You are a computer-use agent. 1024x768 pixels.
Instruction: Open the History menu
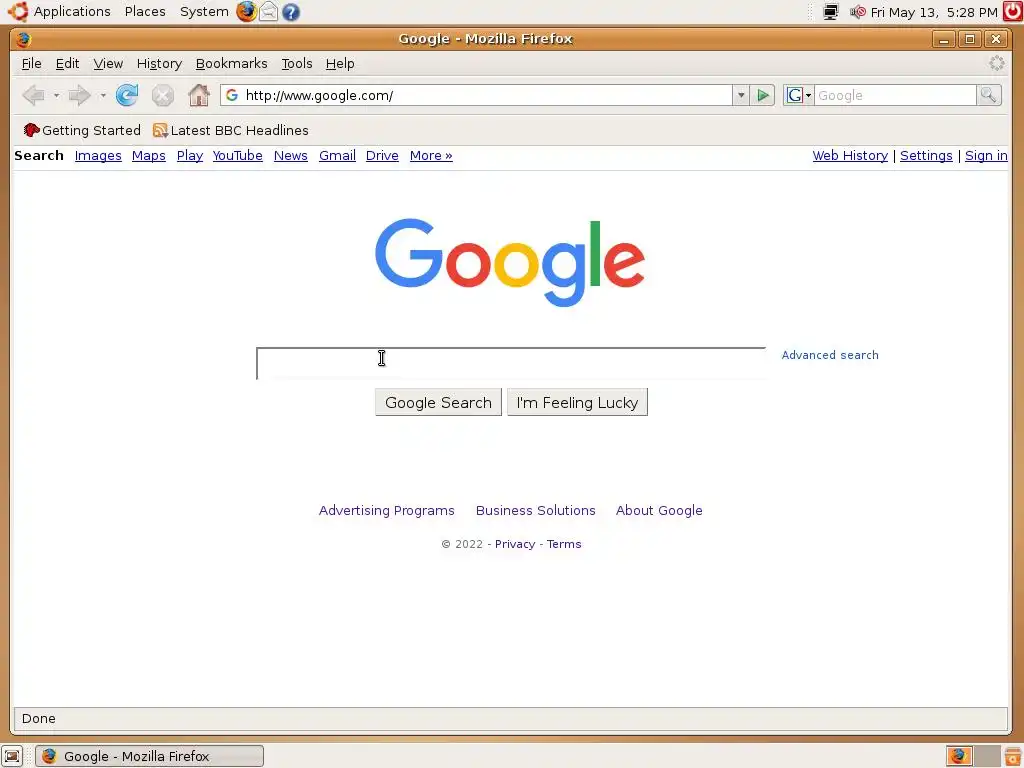pos(159,63)
